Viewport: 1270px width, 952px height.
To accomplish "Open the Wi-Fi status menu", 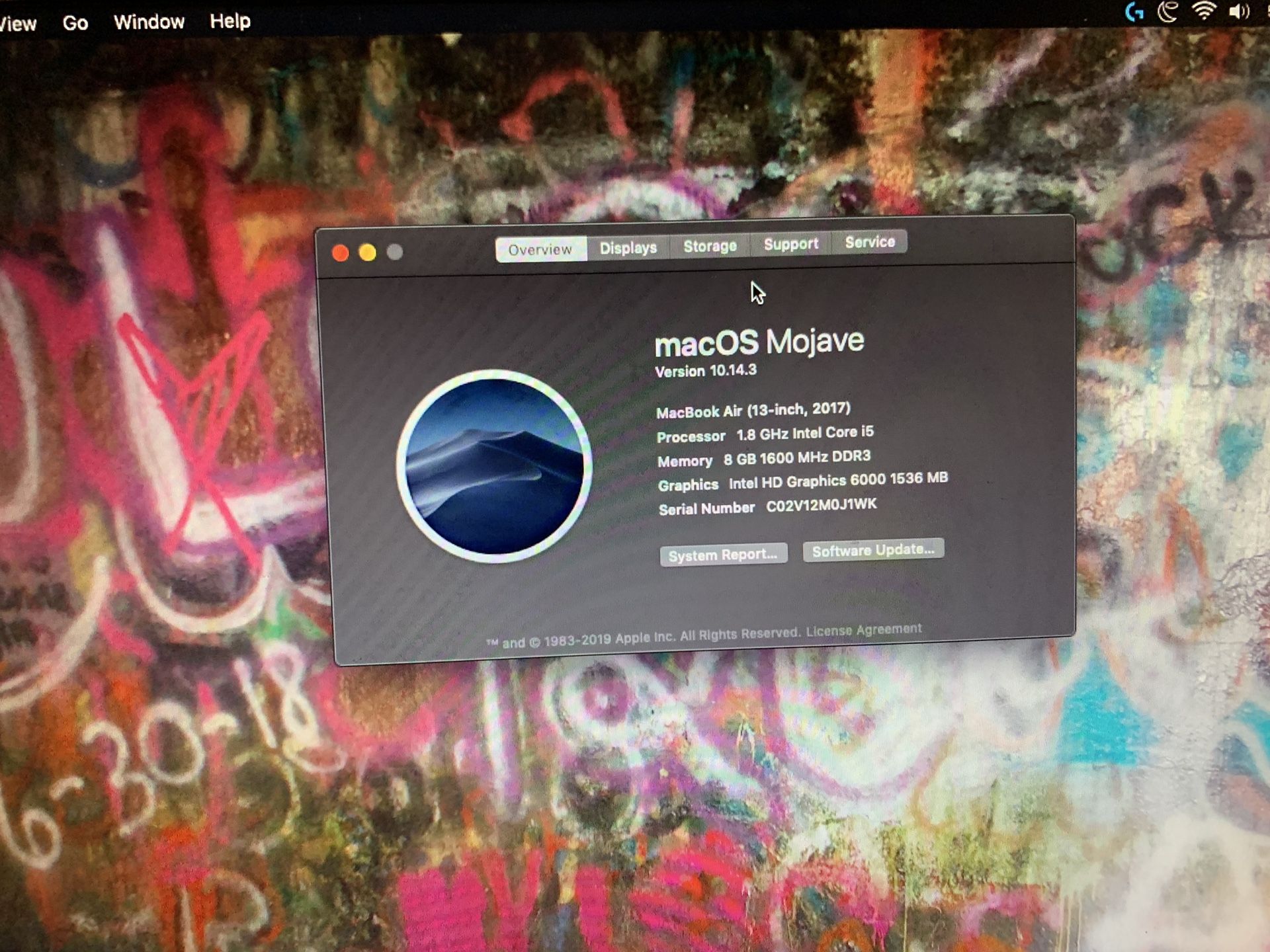I will coord(1204,11).
